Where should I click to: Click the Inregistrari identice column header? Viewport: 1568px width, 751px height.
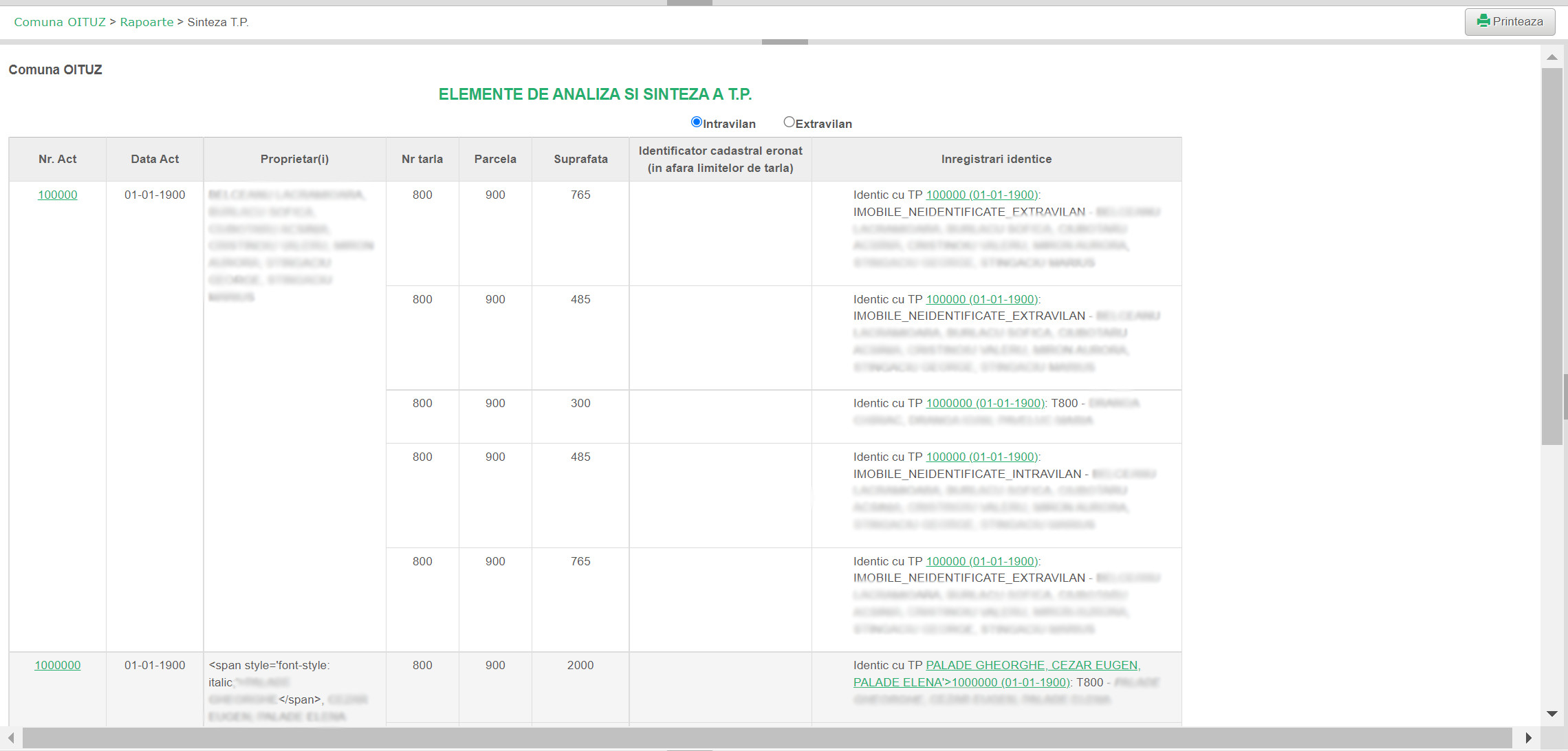coord(996,159)
